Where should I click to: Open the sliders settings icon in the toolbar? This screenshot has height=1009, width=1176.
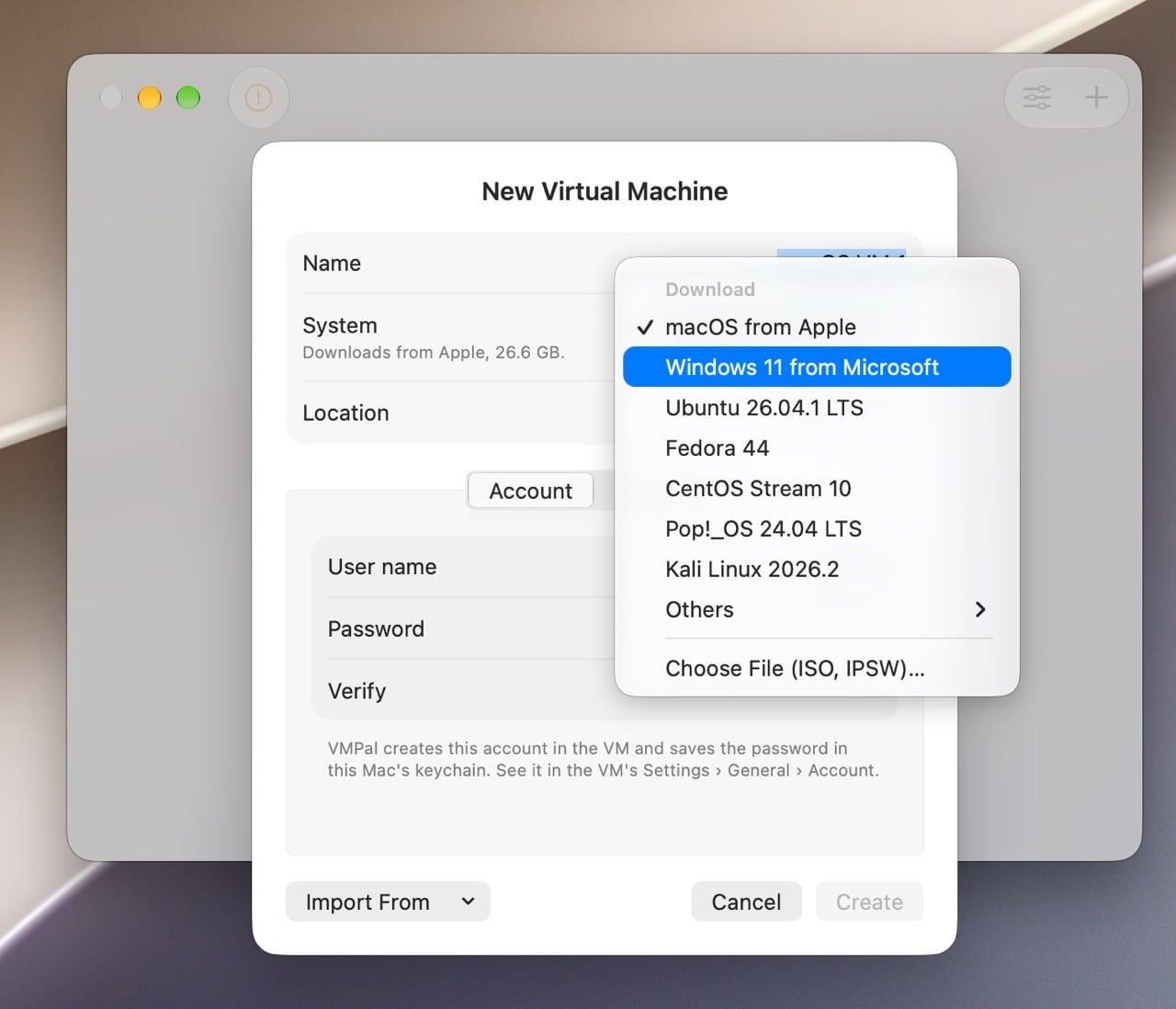pyautogui.click(x=1037, y=97)
